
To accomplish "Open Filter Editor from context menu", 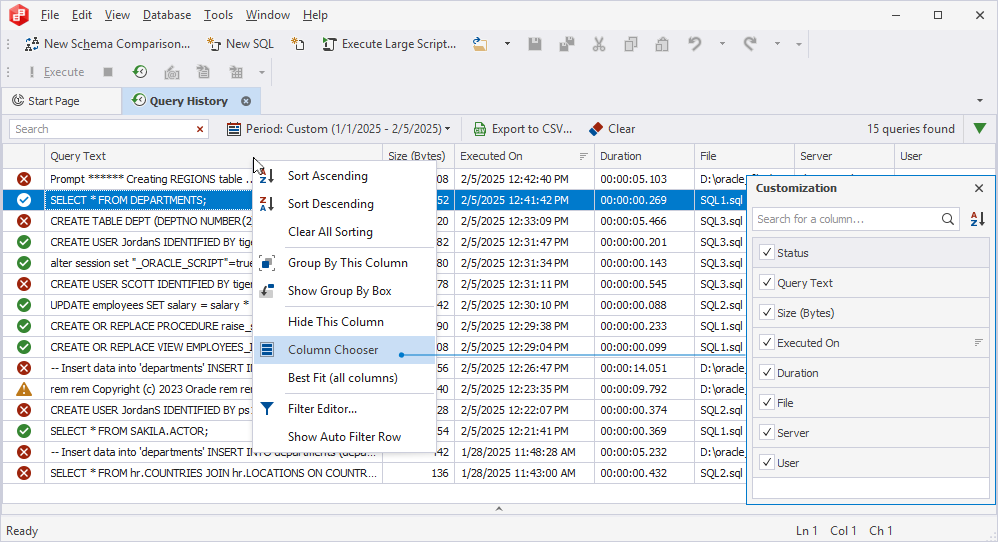I will click(x=344, y=408).
